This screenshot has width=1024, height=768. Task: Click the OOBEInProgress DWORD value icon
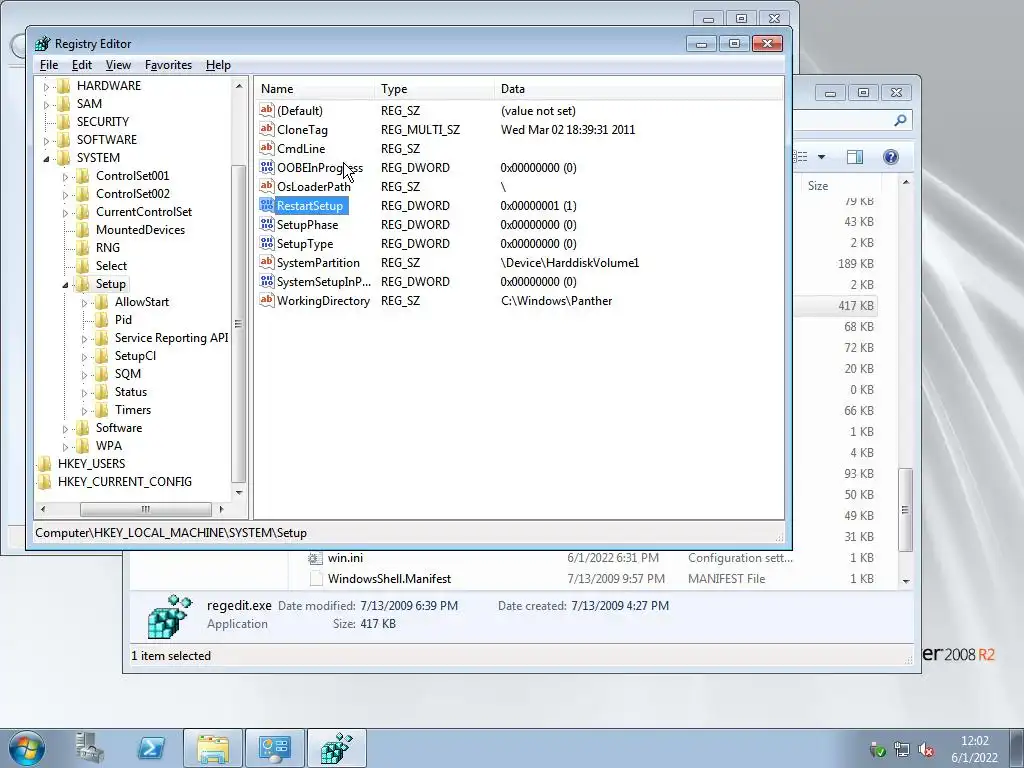266,167
